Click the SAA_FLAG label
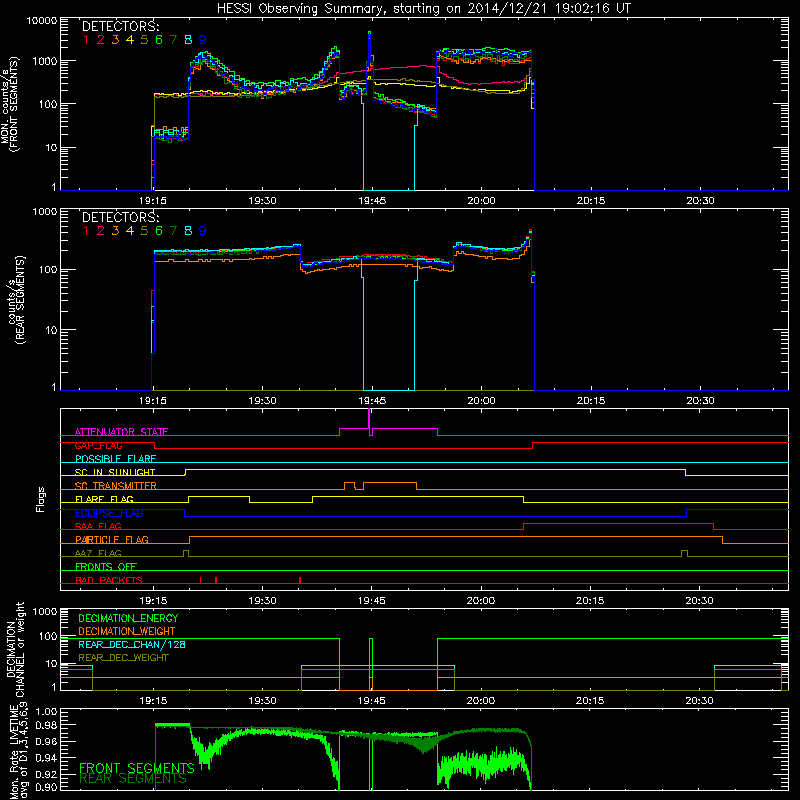Viewport: 800px width, 800px height. (x=98, y=526)
